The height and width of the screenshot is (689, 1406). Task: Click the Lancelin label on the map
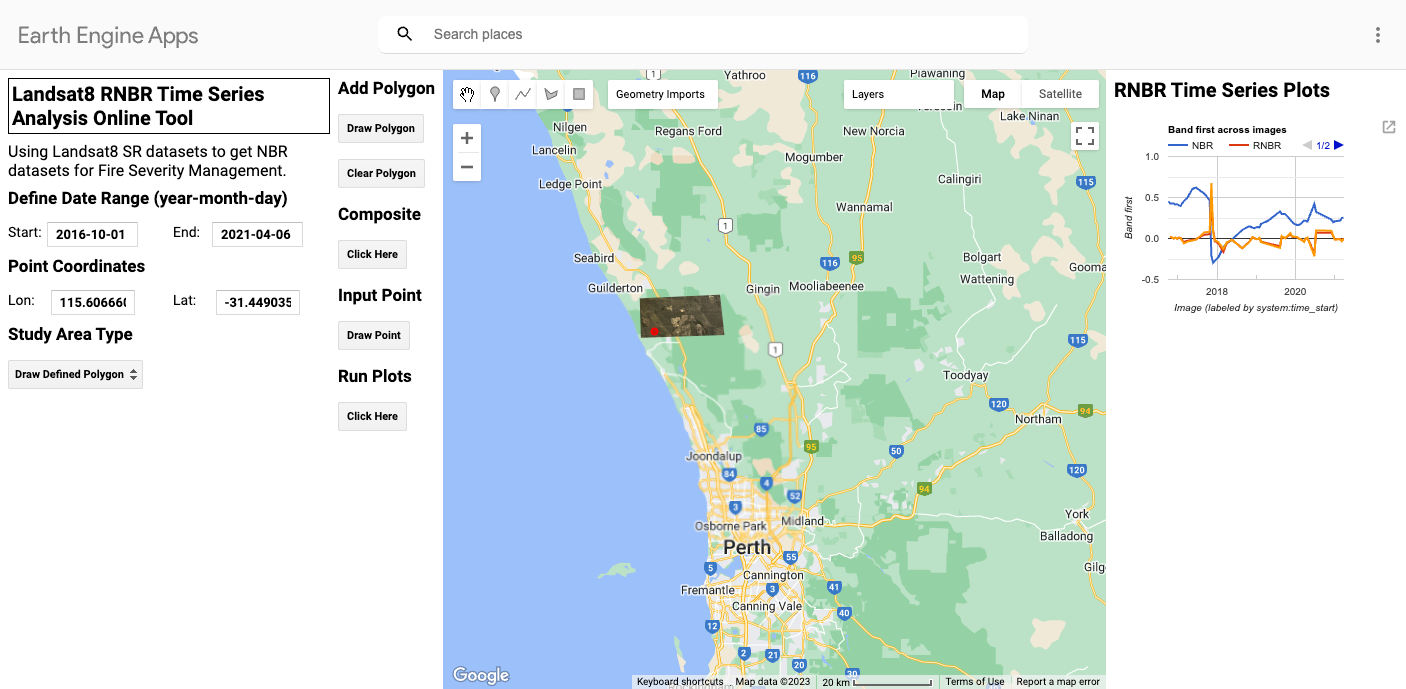tap(555, 150)
